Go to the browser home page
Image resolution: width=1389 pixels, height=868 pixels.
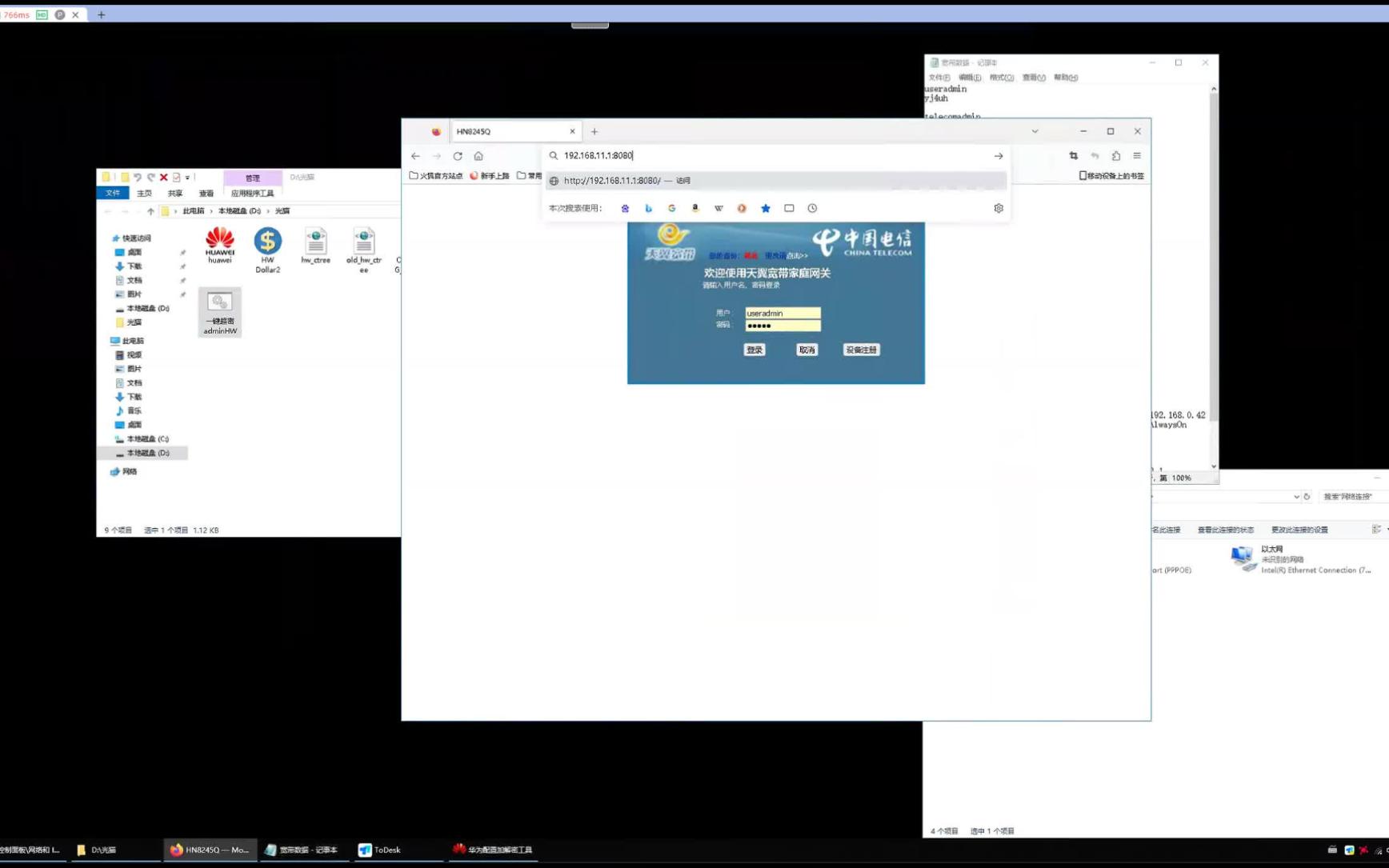click(478, 156)
